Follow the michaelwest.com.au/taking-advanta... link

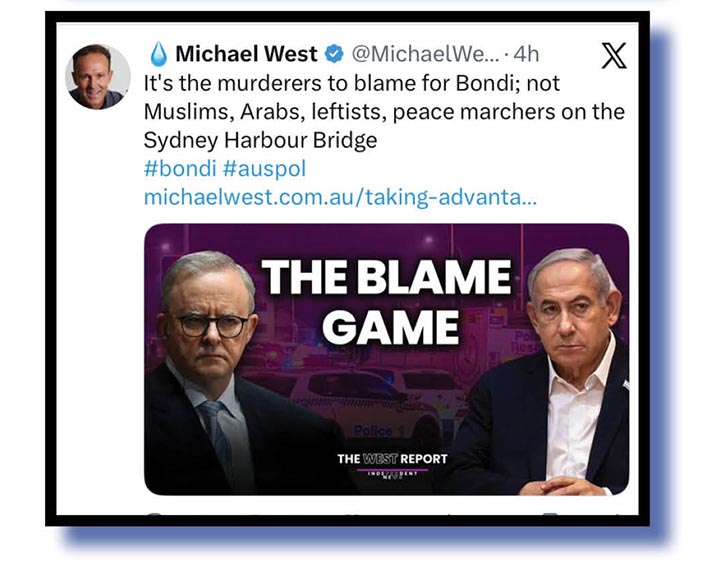tap(340, 198)
